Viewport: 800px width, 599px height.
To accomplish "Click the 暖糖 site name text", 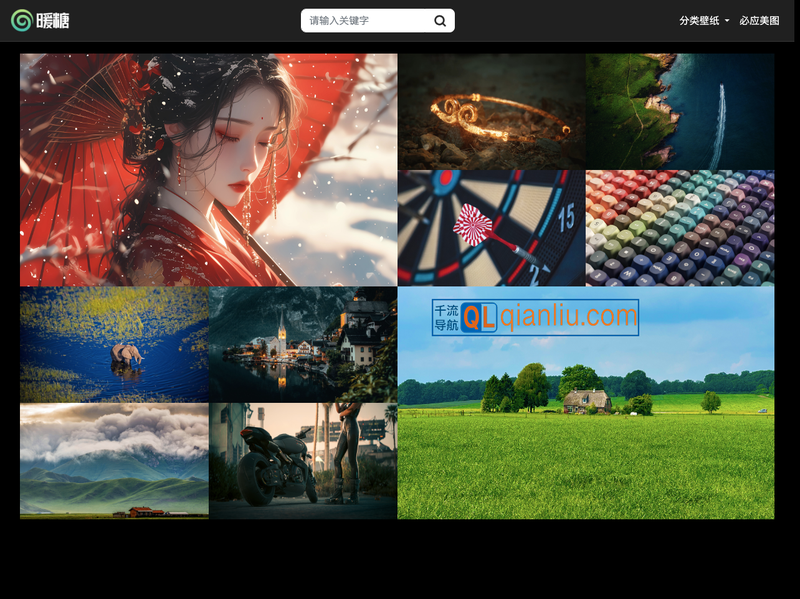I will 54,20.
